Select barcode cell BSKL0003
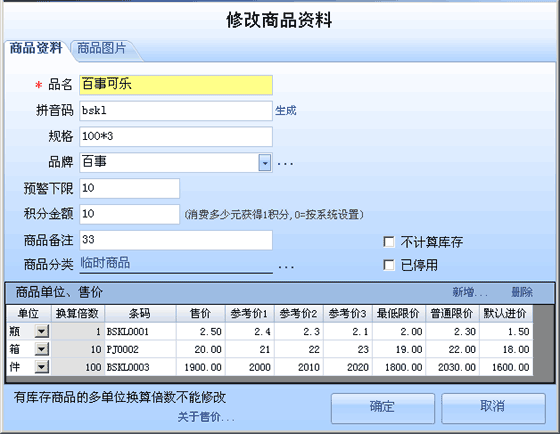This screenshot has height=434, width=560. click(140, 367)
